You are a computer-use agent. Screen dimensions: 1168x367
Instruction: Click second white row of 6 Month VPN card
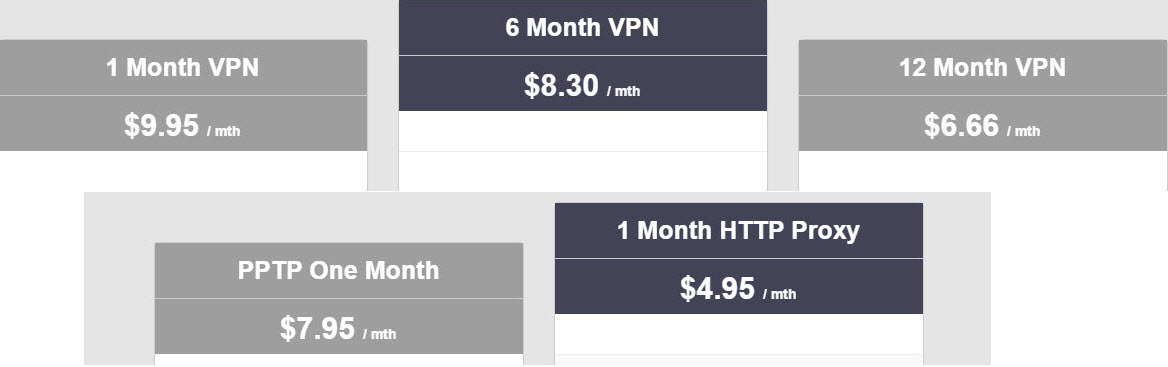pos(583,171)
